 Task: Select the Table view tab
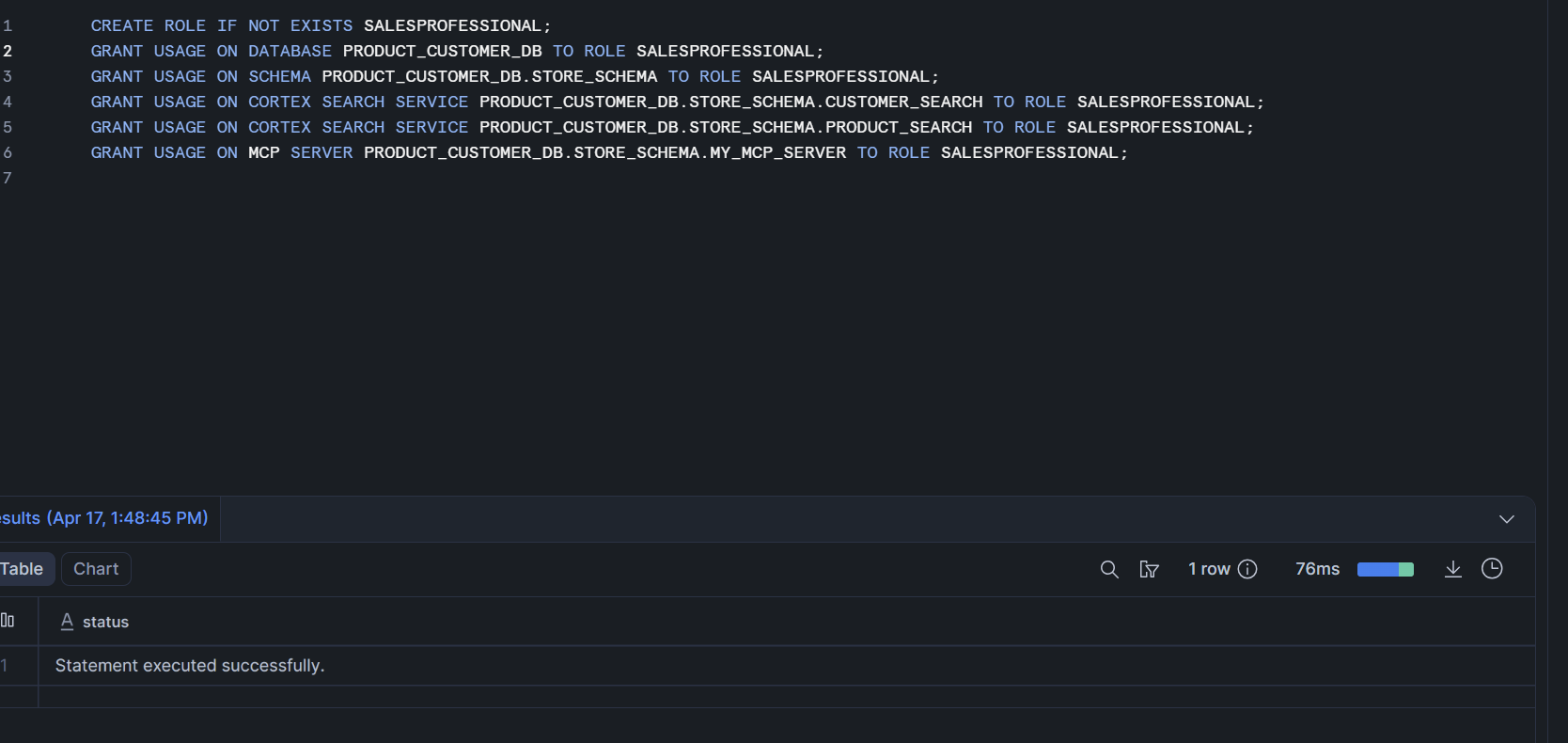click(x=23, y=569)
